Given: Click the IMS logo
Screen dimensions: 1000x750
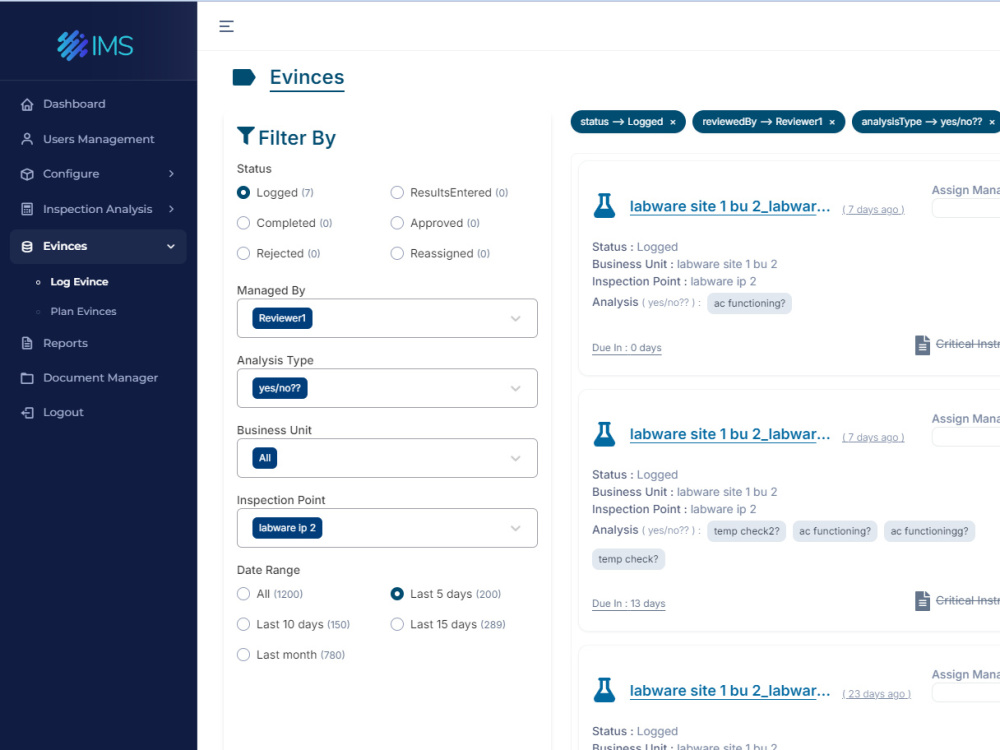Looking at the screenshot, I should 95,45.
